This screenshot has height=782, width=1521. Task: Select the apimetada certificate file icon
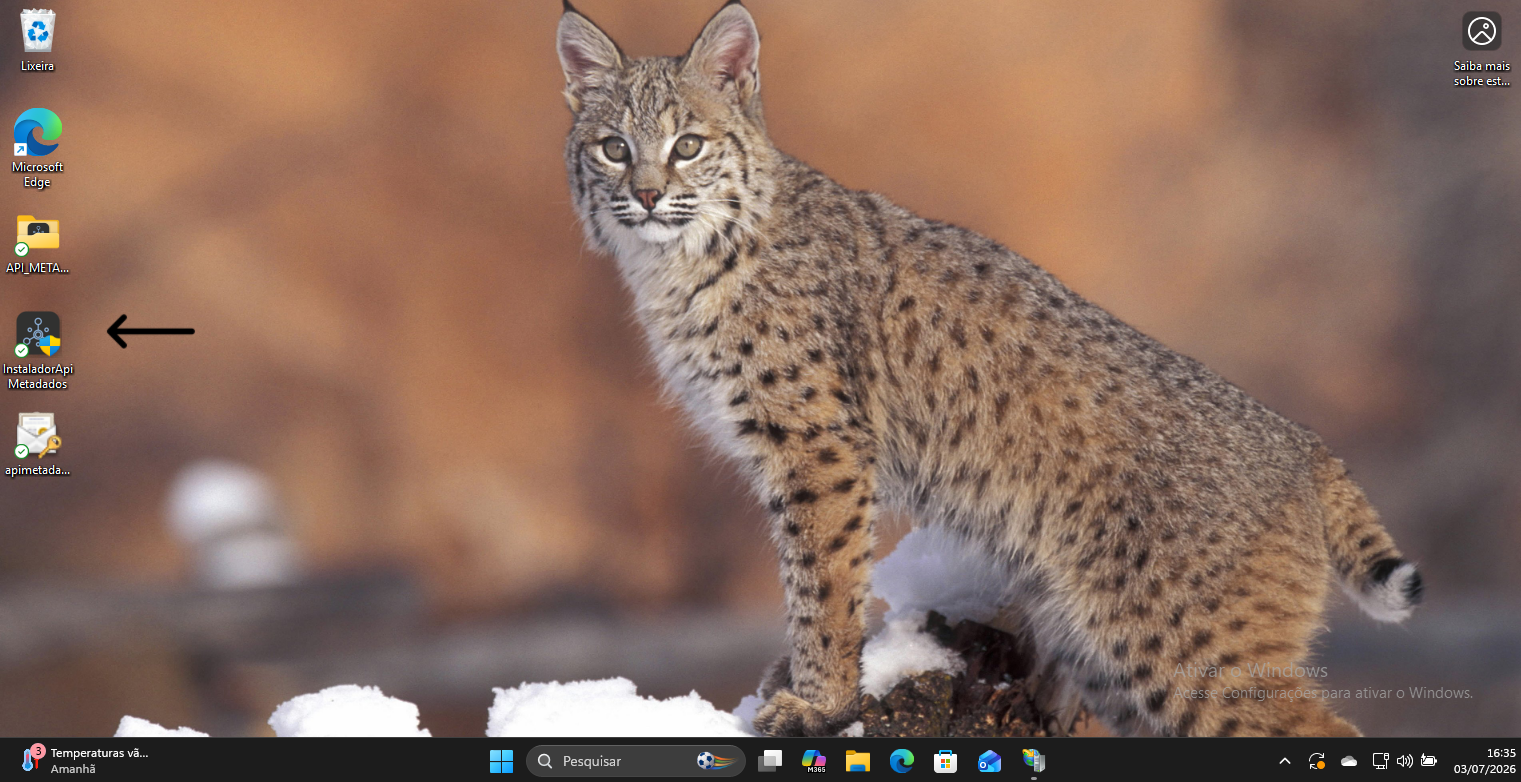click(38, 444)
